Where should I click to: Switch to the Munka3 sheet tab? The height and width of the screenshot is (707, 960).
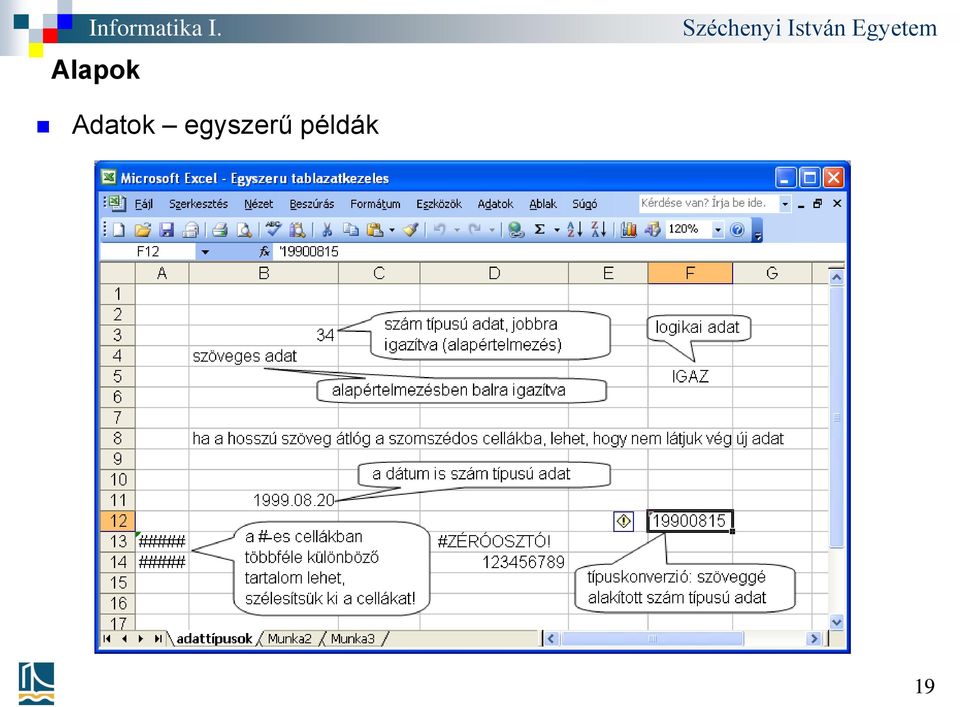(x=353, y=638)
